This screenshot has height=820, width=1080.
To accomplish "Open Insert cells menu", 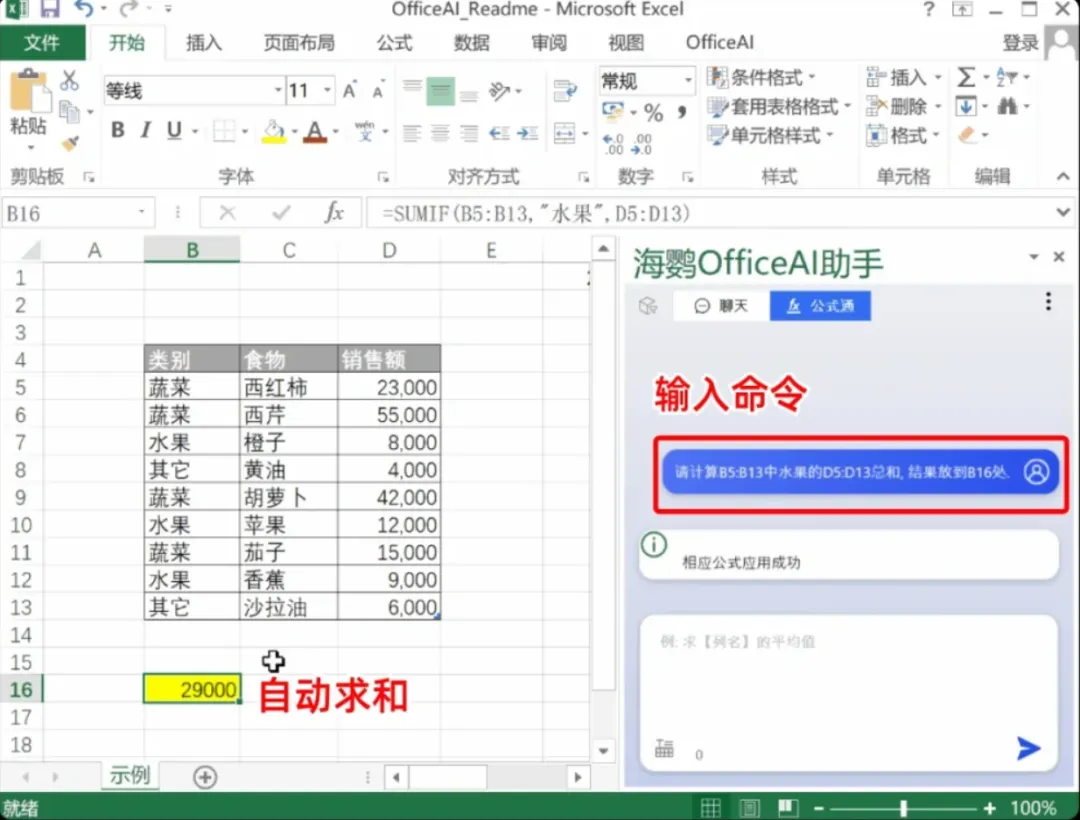I will coord(904,77).
